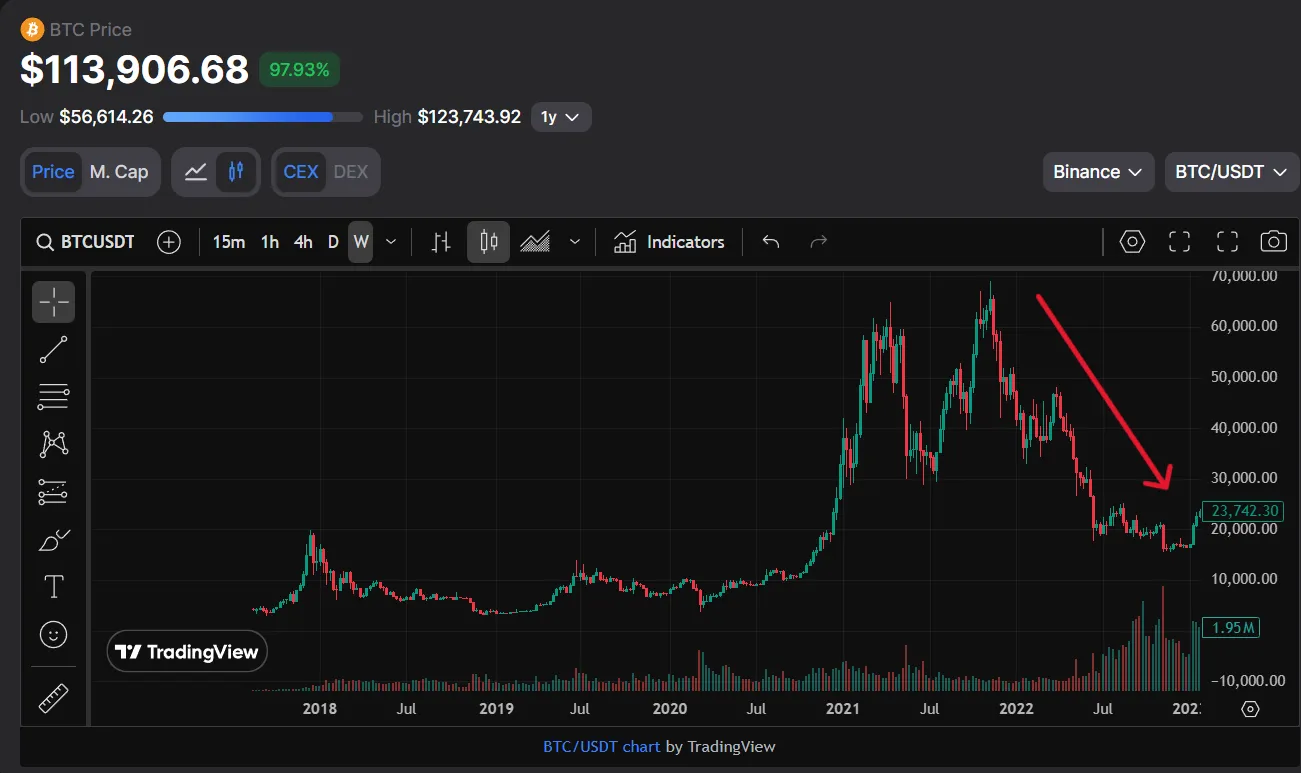
Task: Toggle to DEX data source
Action: (350, 172)
